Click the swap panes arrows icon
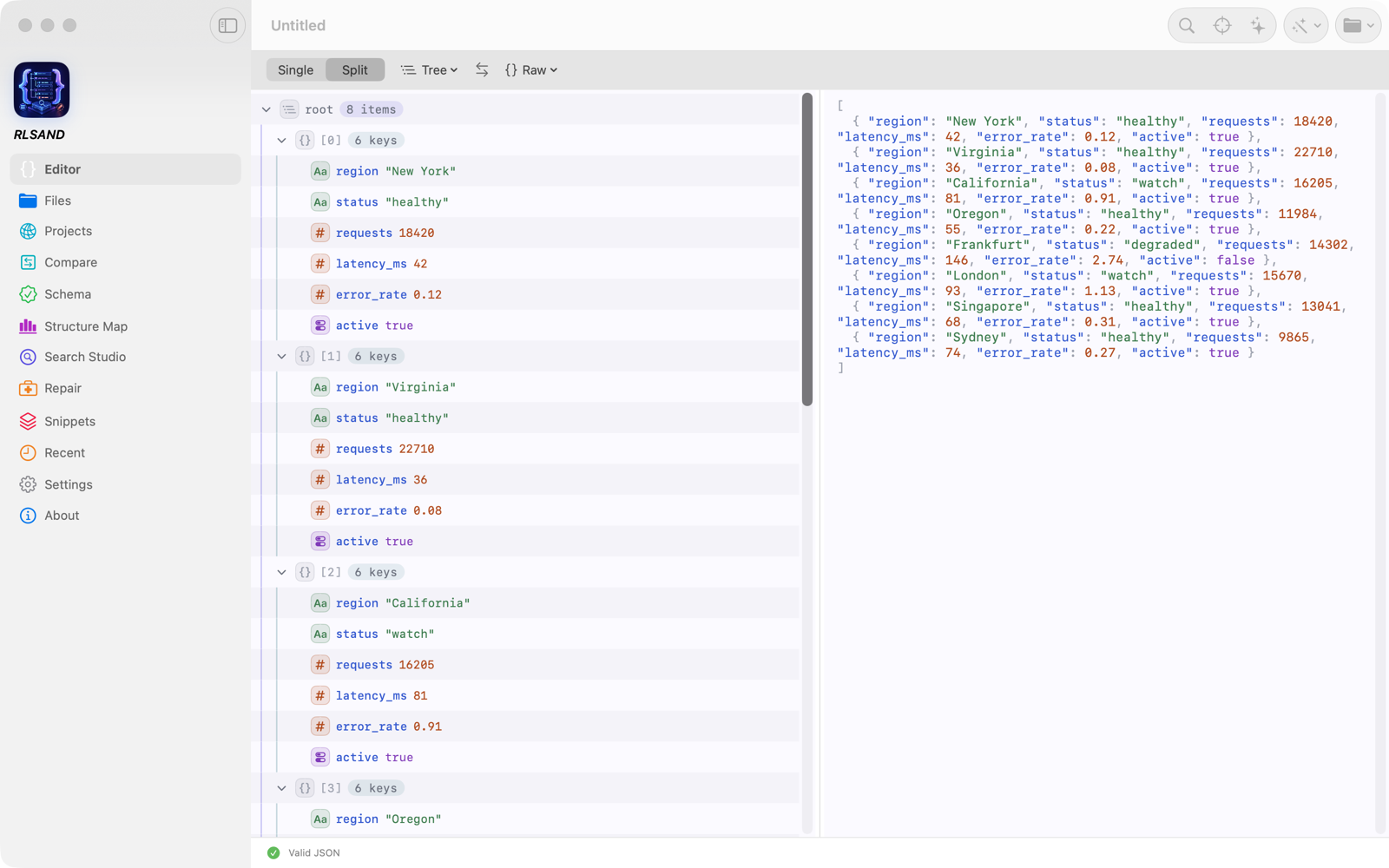The image size is (1389, 868). tap(482, 70)
